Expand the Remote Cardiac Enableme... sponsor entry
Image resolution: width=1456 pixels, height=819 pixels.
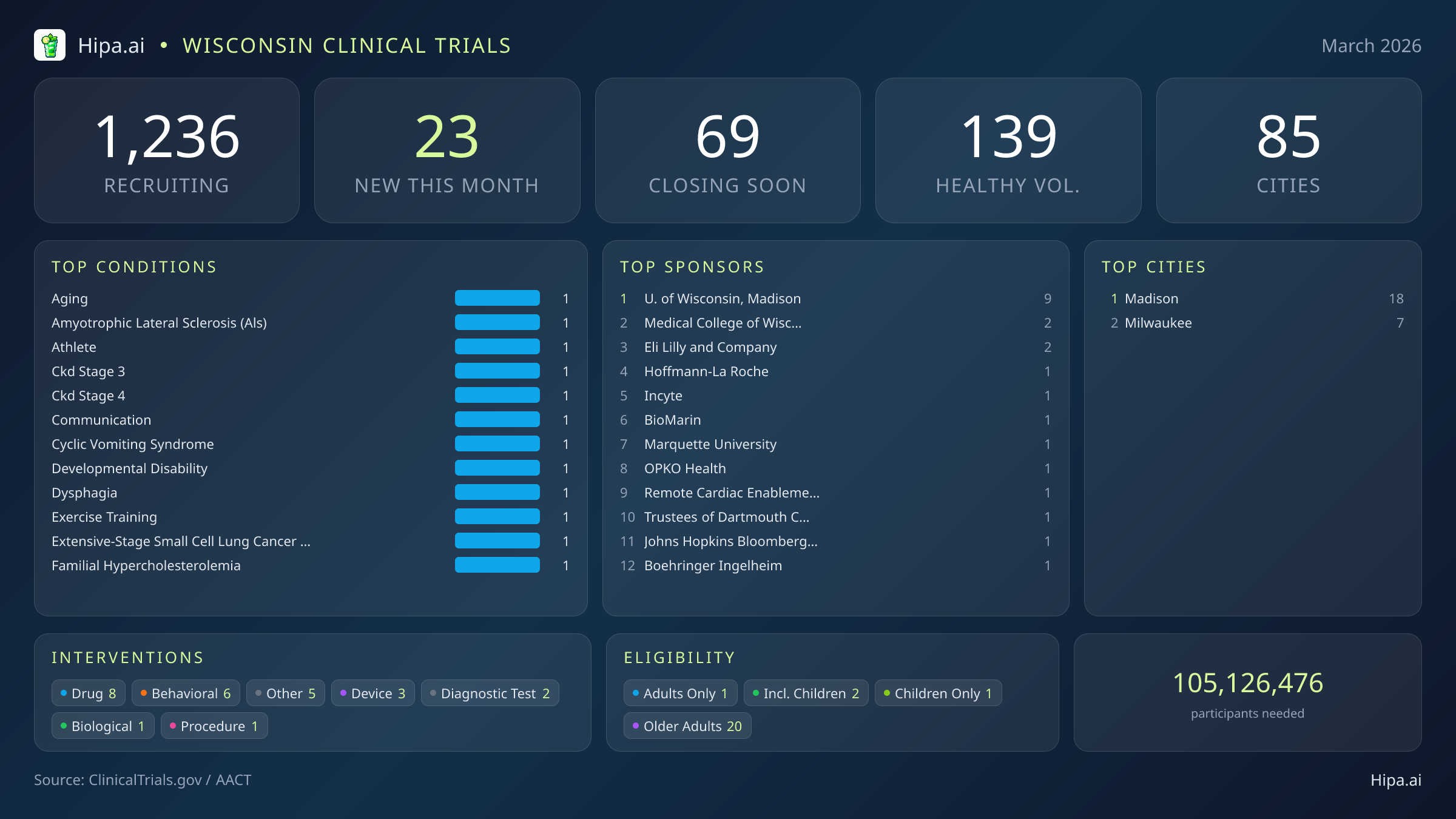pyautogui.click(x=732, y=493)
